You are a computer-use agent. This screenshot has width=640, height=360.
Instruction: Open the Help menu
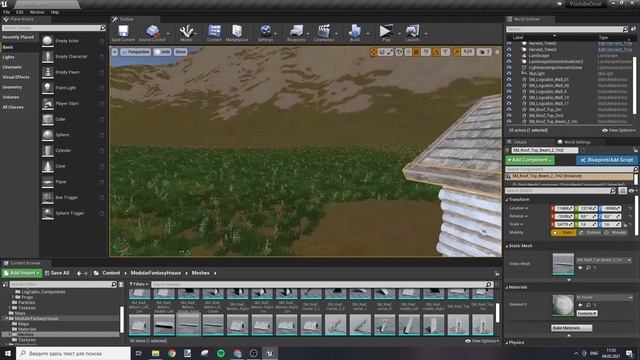pos(55,12)
